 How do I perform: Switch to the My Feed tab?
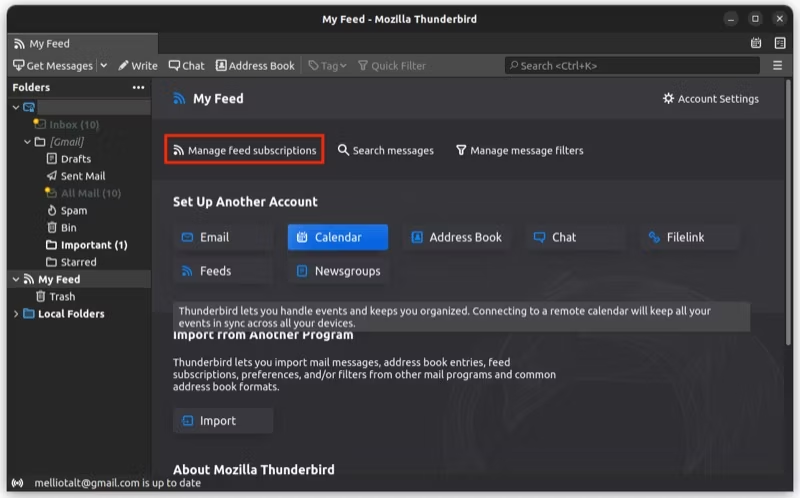(83, 43)
